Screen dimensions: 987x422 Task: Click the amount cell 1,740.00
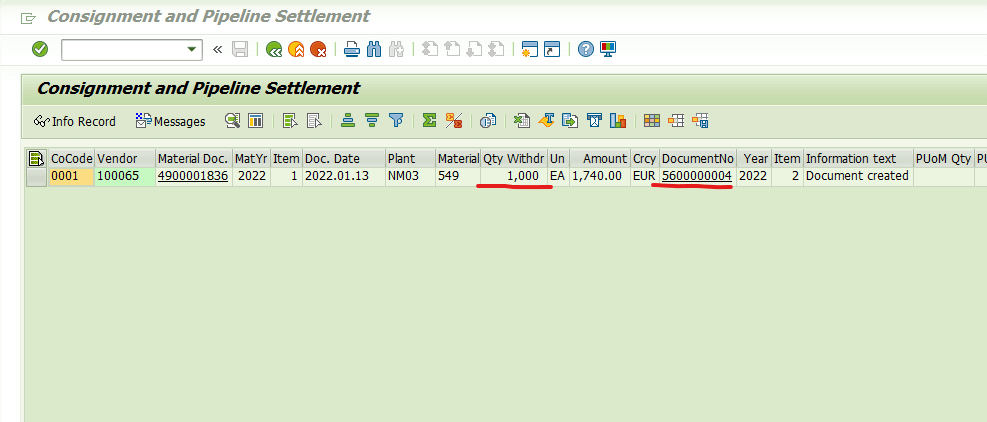coord(599,176)
